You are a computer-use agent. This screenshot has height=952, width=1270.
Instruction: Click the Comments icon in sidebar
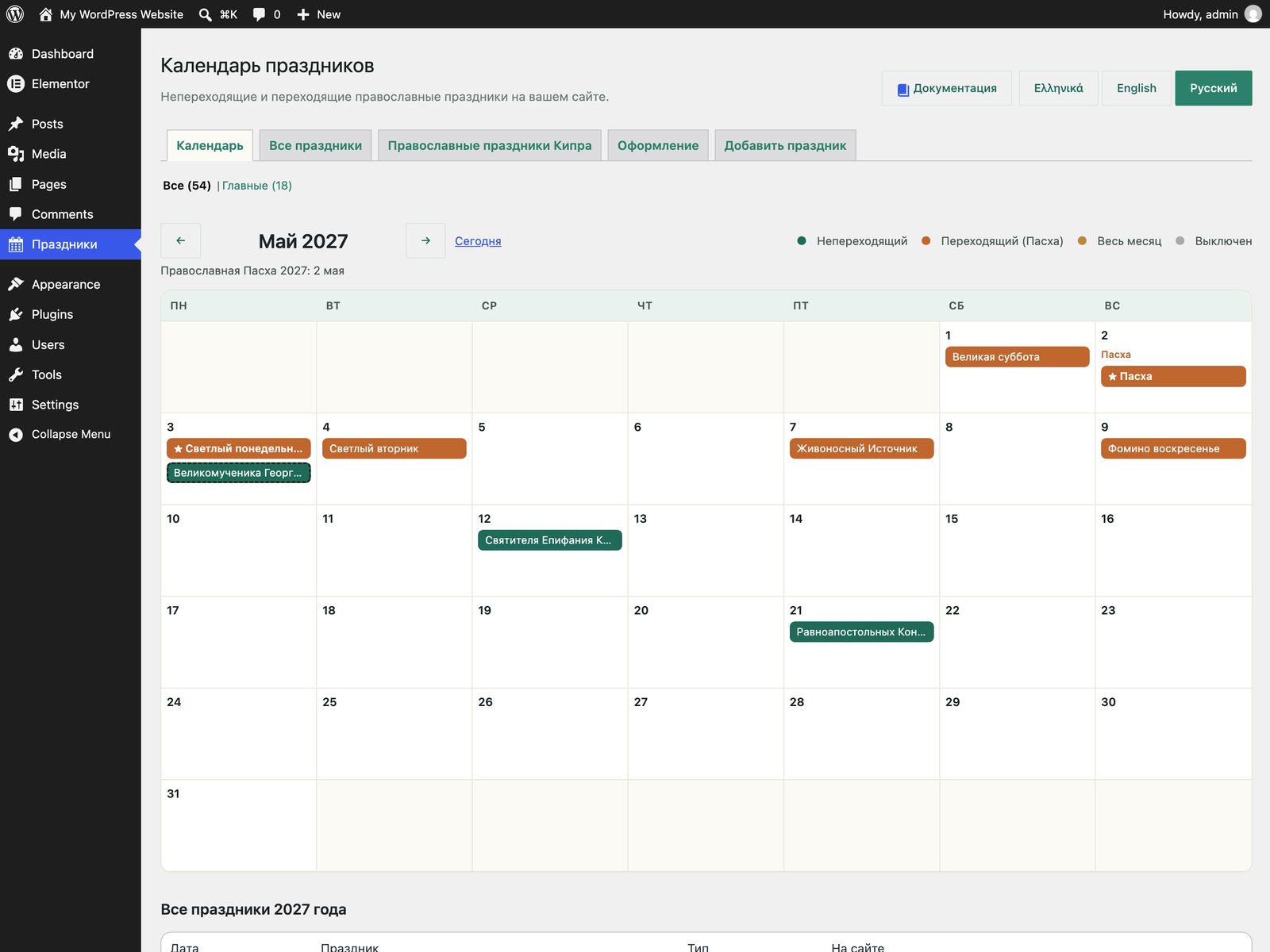click(x=16, y=214)
